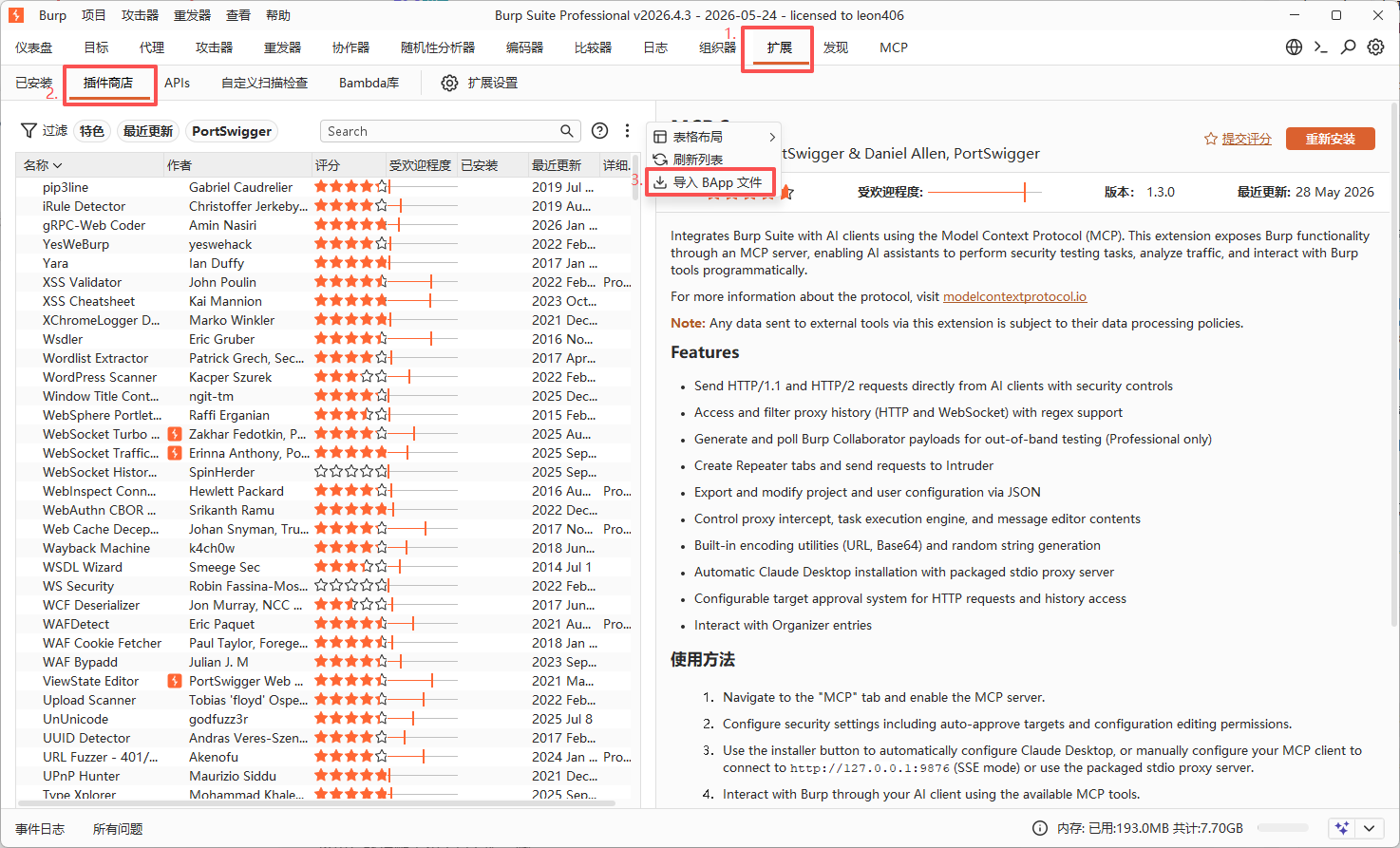The image size is (1400, 848).
Task: Open the three-dot more options menu
Action: pyautogui.click(x=627, y=131)
